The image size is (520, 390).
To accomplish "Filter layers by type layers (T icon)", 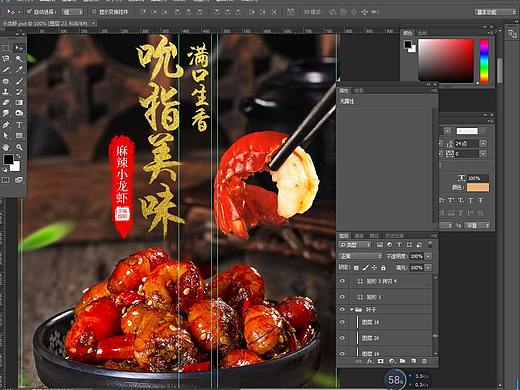I will [399, 245].
